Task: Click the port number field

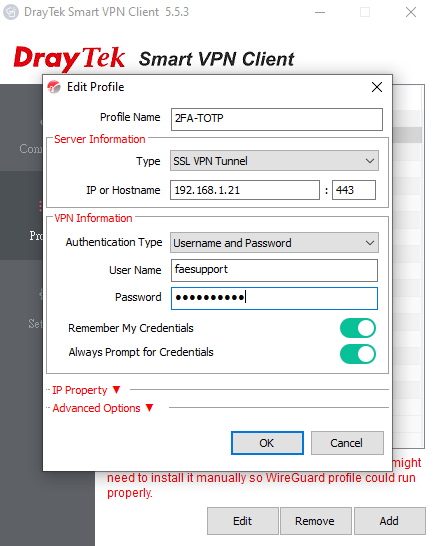Action: pos(354,190)
